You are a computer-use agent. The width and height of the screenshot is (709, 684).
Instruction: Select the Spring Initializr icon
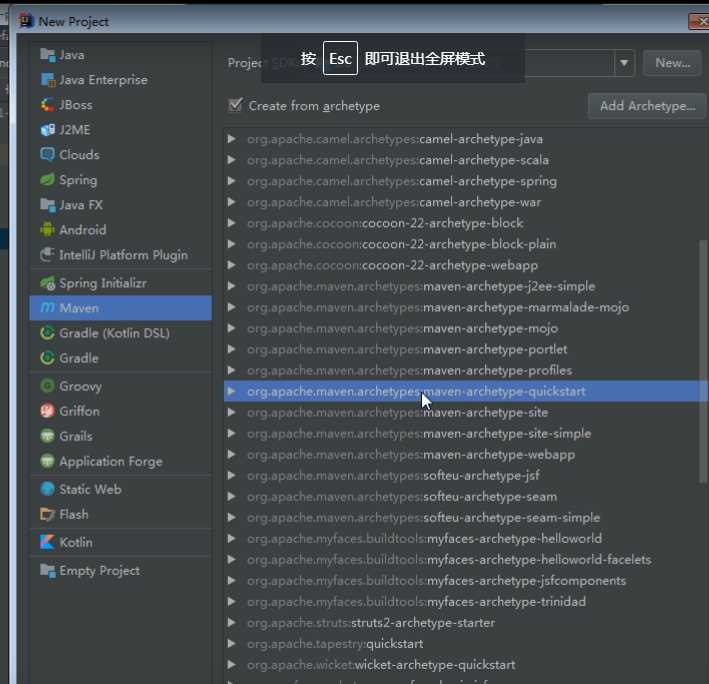point(47,283)
